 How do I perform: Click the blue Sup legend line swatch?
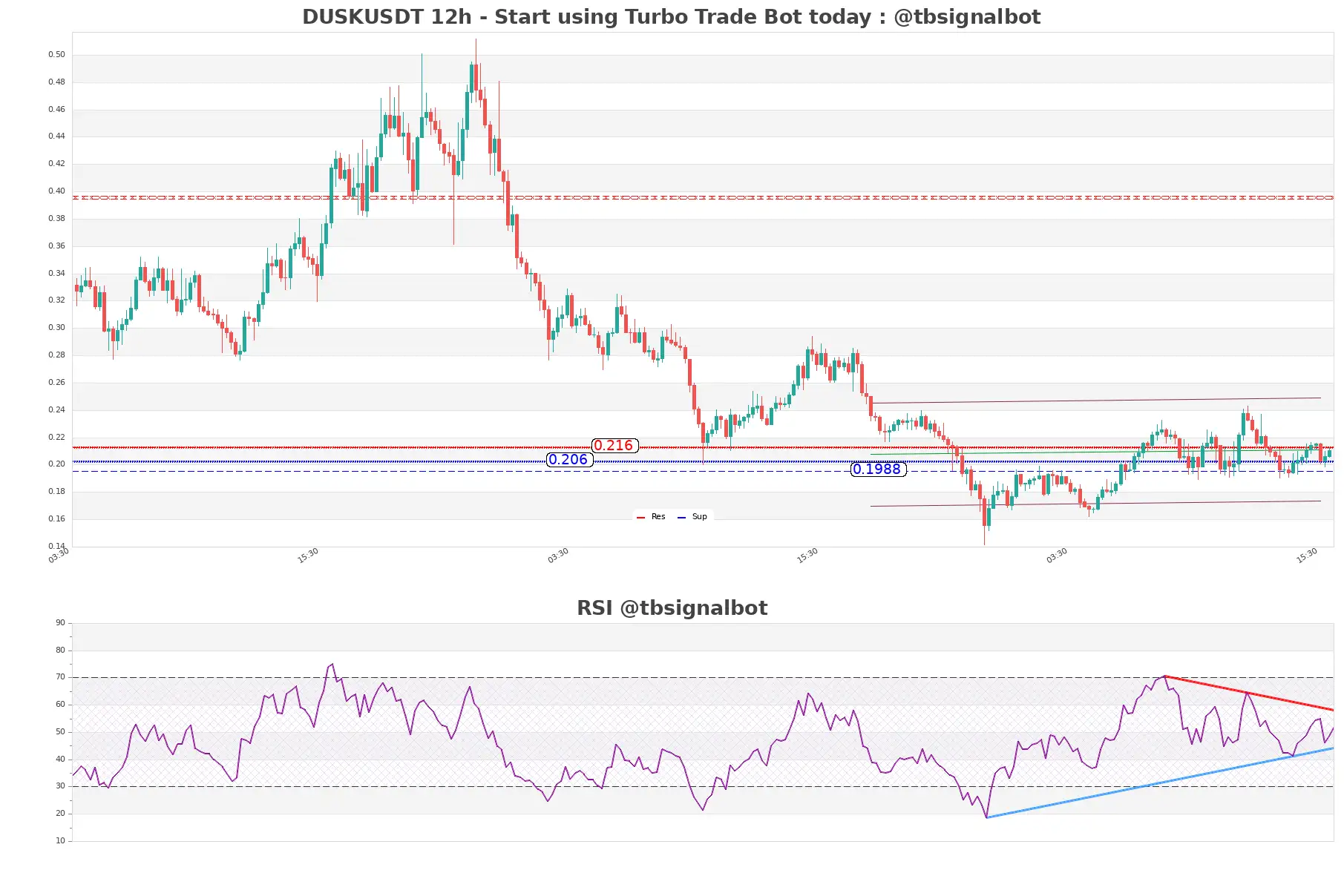[x=681, y=517]
